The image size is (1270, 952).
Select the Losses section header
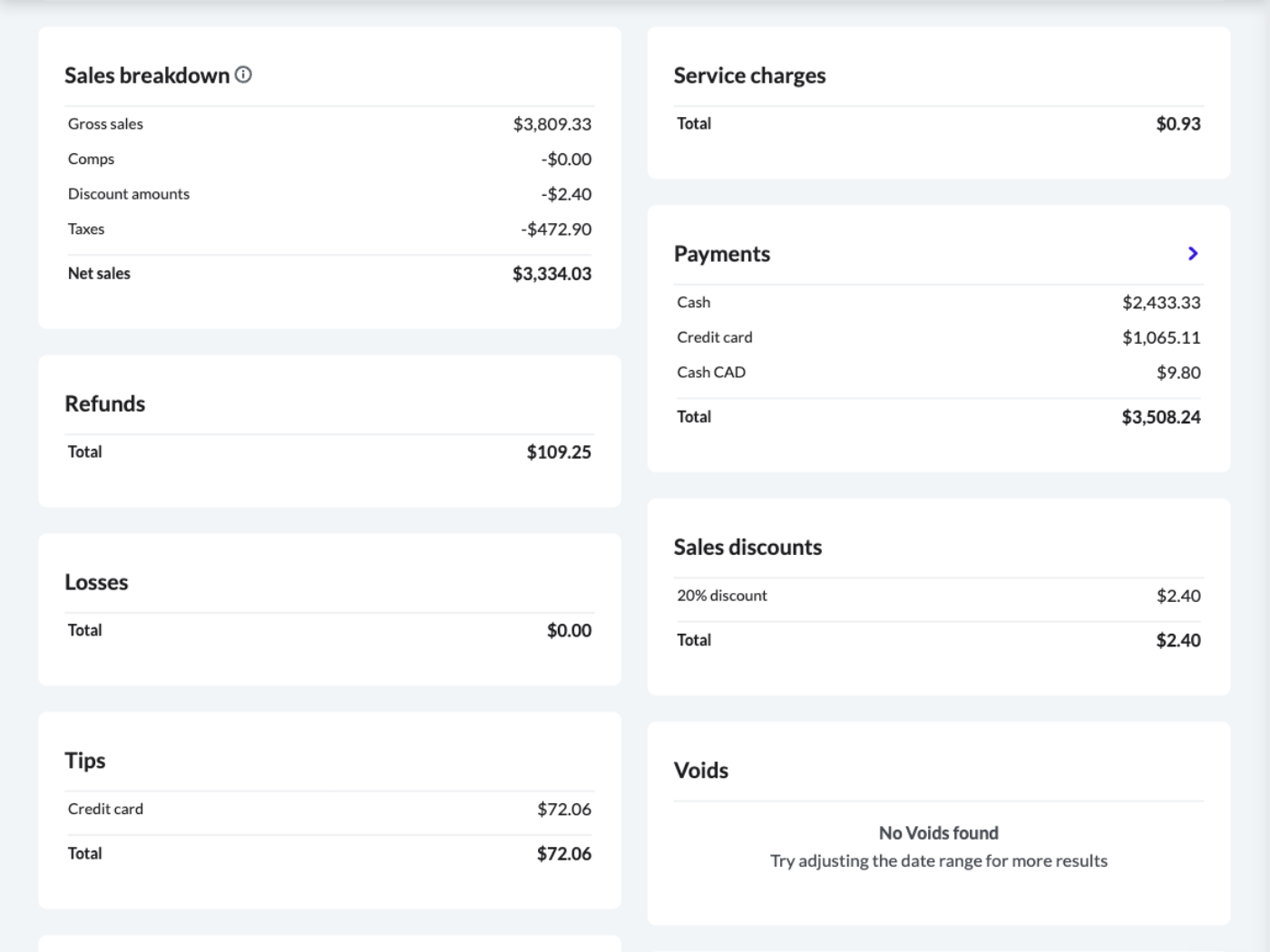96,582
